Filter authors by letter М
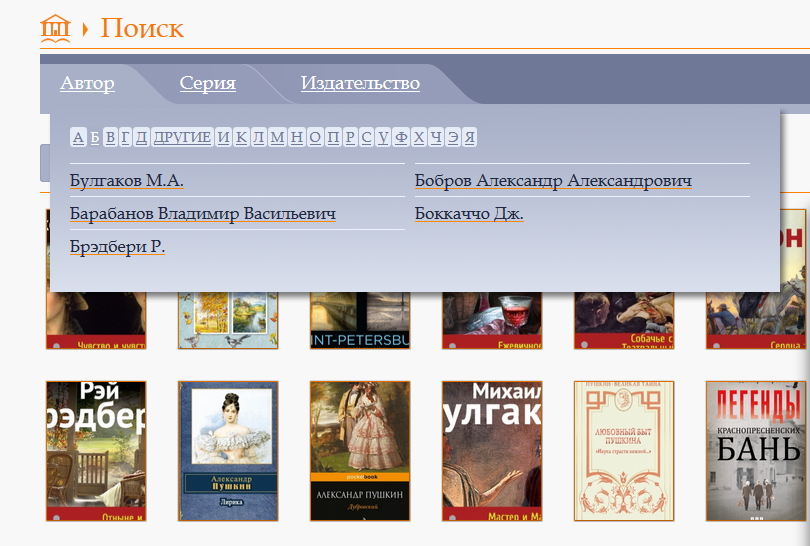This screenshot has height=546, width=810. coord(277,137)
